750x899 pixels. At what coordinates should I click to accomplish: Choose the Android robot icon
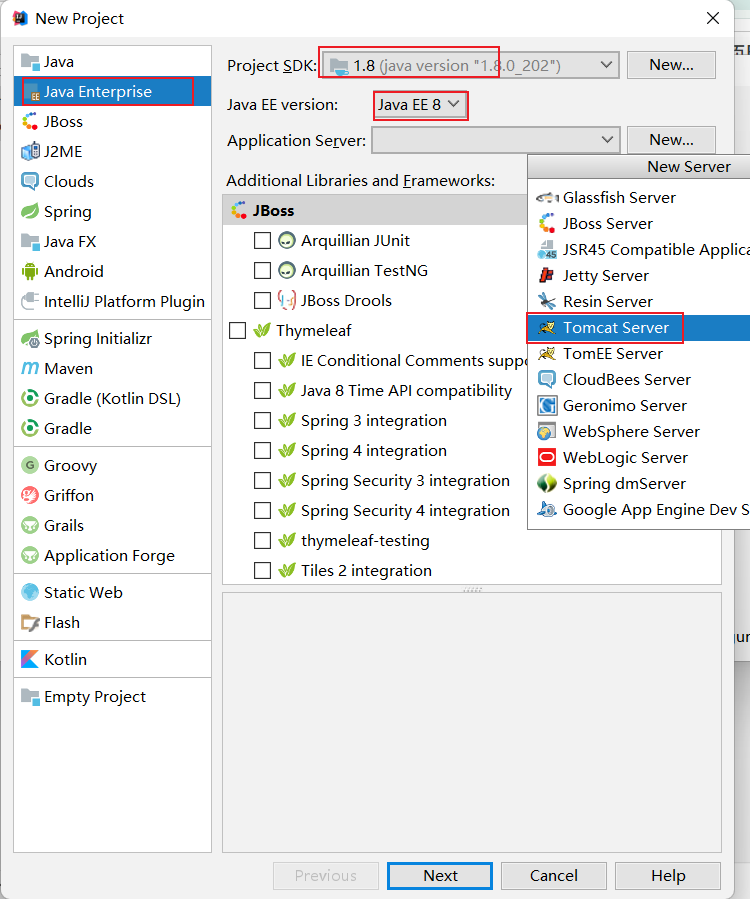click(30, 271)
